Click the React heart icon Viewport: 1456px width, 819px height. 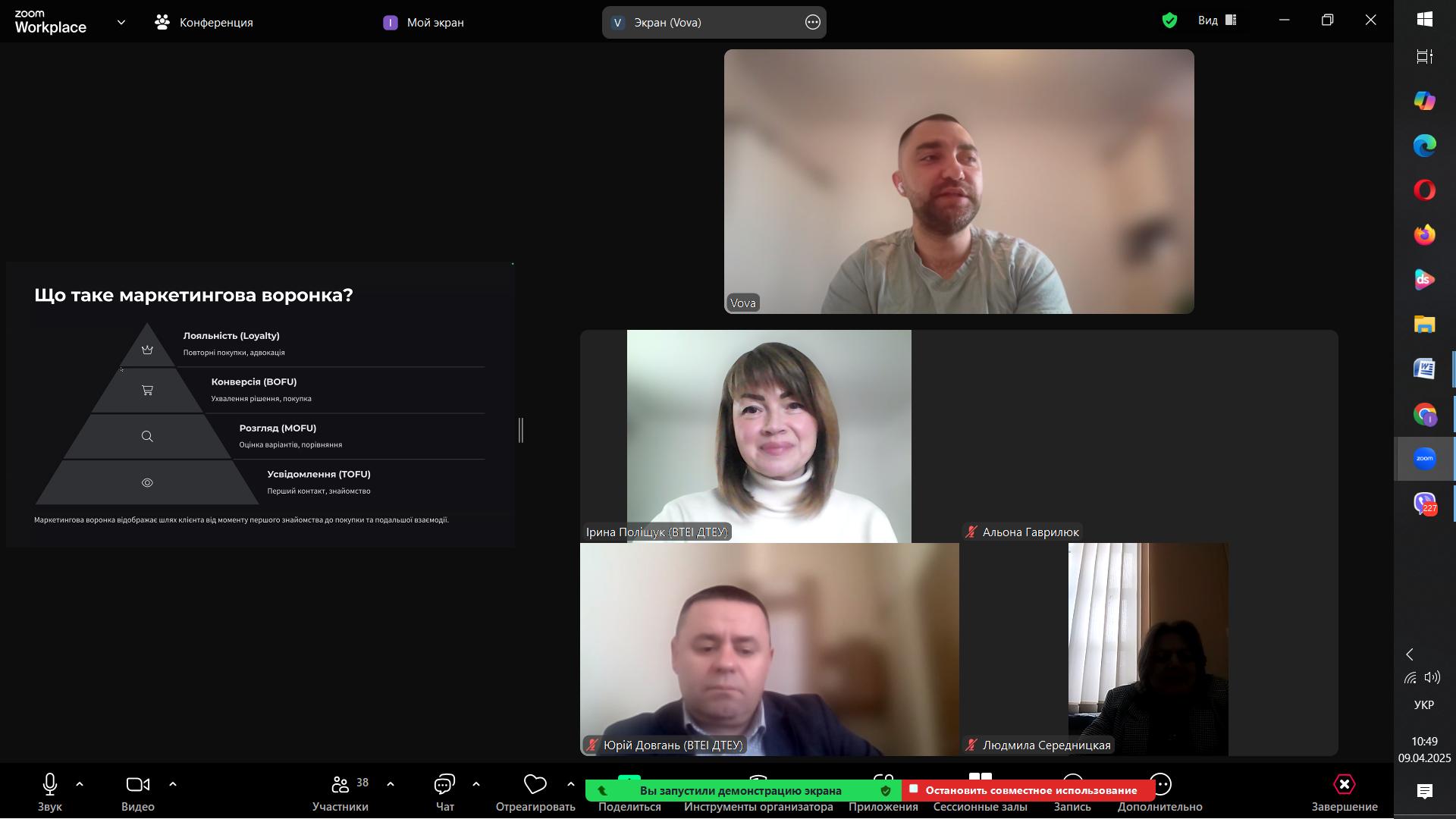coord(535,784)
